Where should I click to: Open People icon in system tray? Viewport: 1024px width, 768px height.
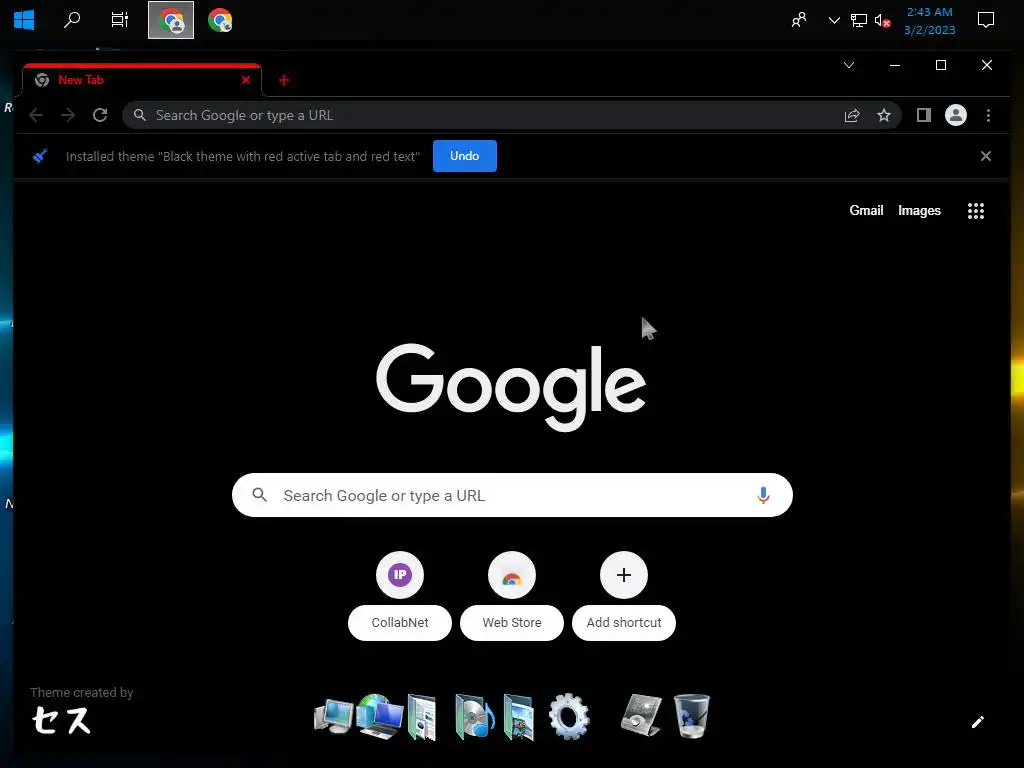(x=799, y=20)
